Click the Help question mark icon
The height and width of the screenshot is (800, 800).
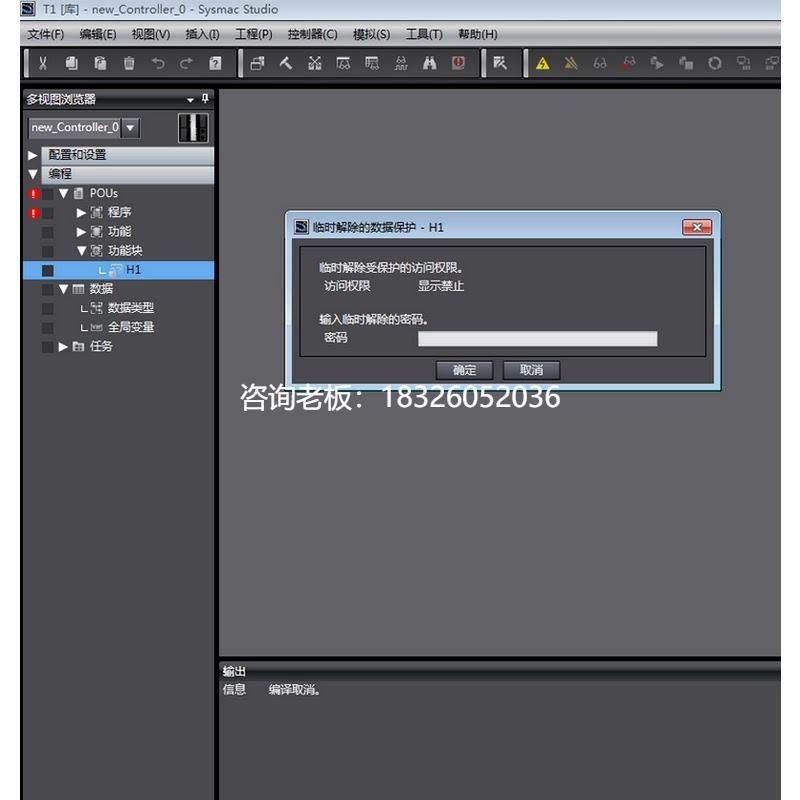coord(213,63)
